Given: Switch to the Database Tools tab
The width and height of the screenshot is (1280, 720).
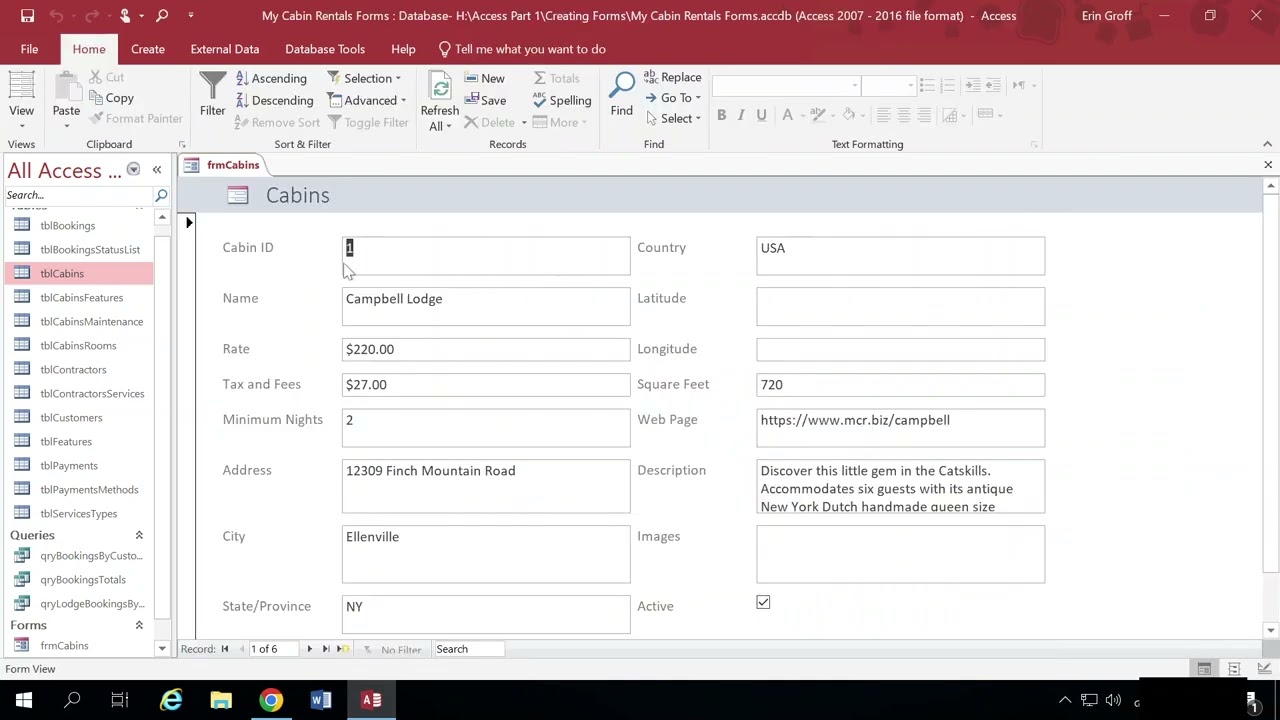Looking at the screenshot, I should pyautogui.click(x=325, y=49).
